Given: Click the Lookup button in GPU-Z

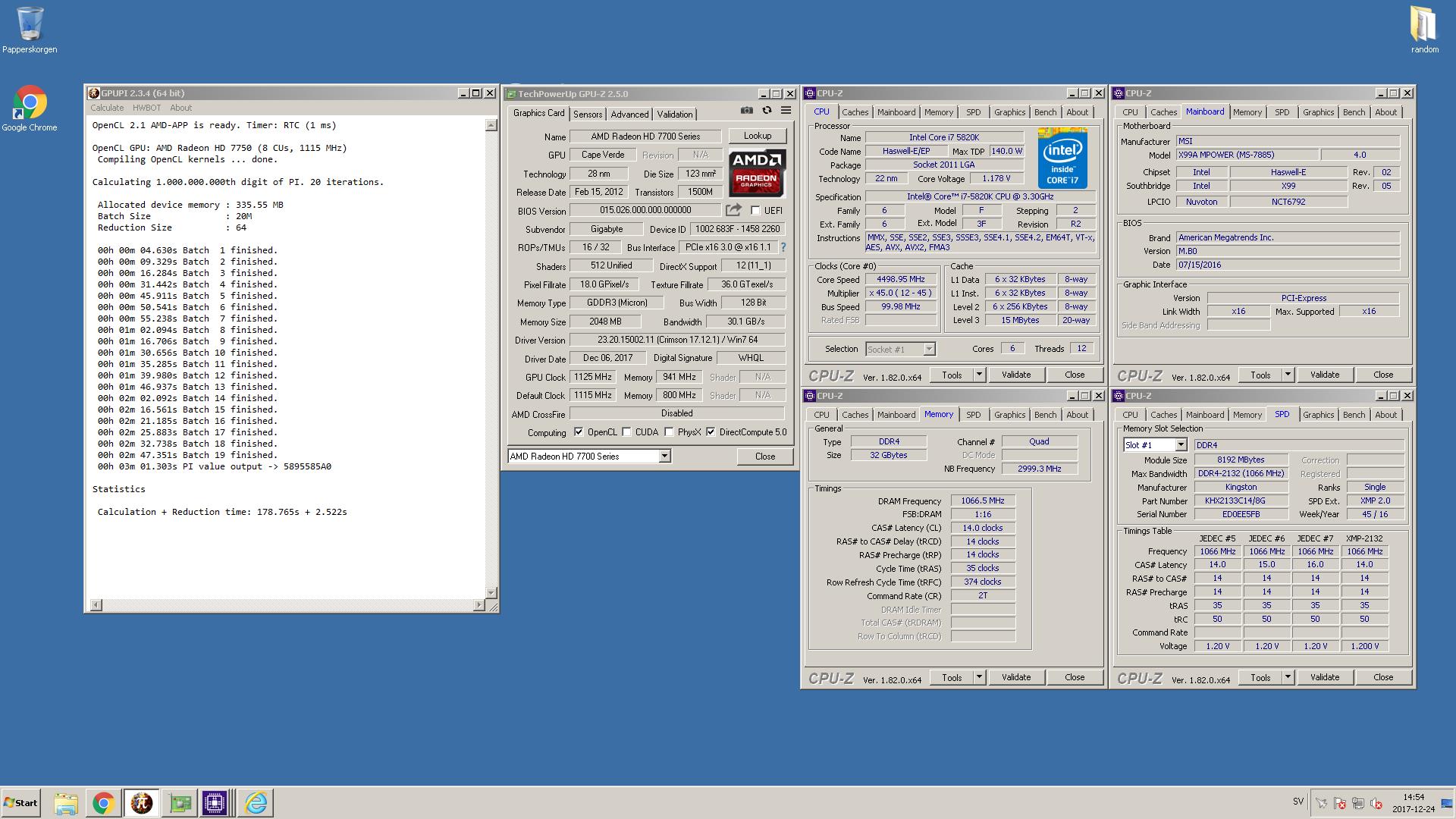Looking at the screenshot, I should point(757,136).
